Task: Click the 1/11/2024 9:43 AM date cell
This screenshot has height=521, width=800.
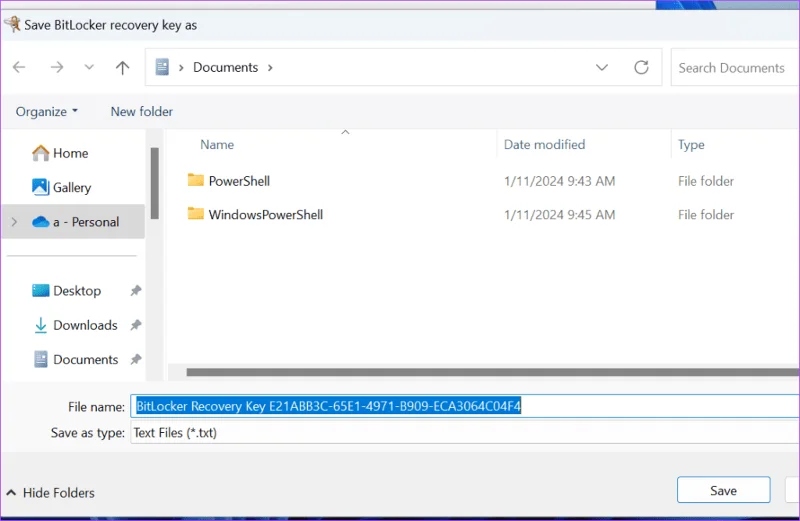Action: (560, 181)
